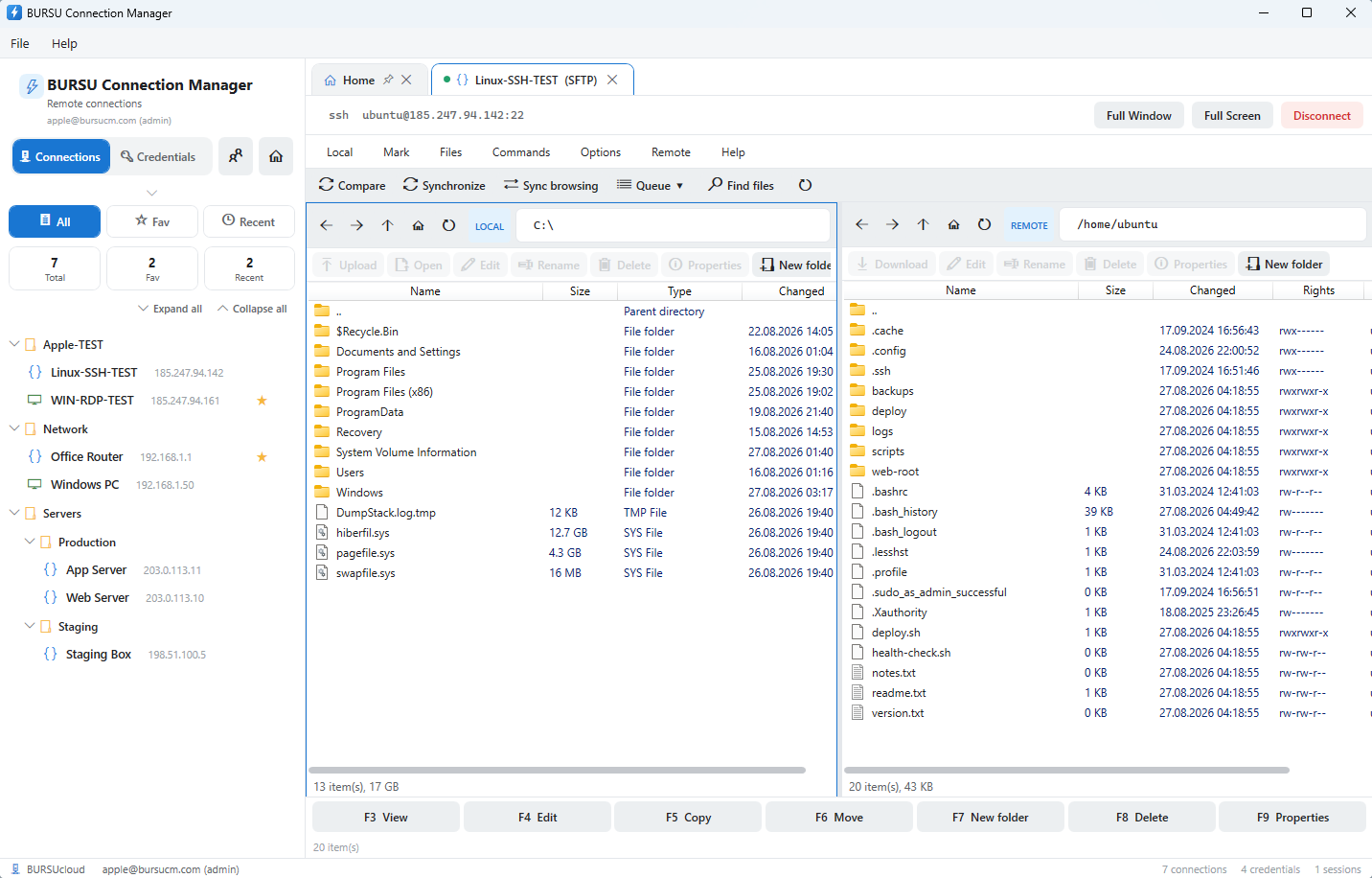Click Collapse all groups
The image size is (1372, 878).
[x=253, y=309]
